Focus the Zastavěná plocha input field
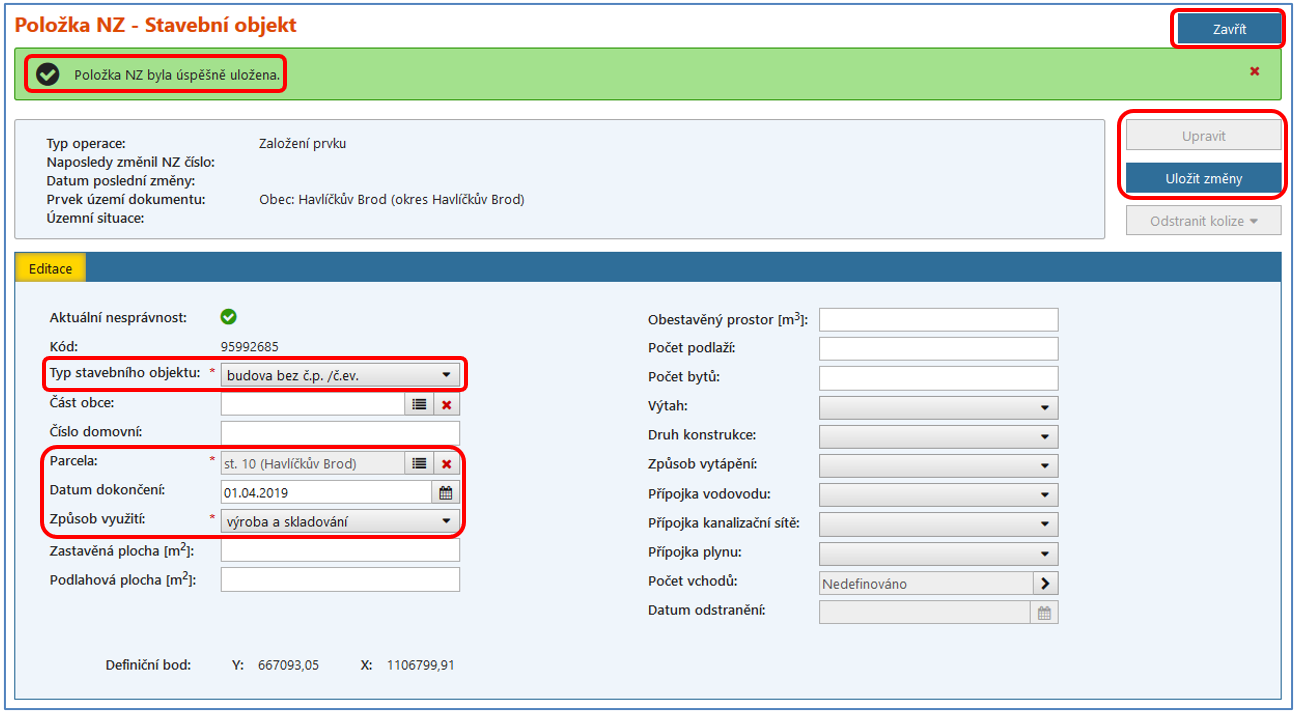 tap(340, 550)
